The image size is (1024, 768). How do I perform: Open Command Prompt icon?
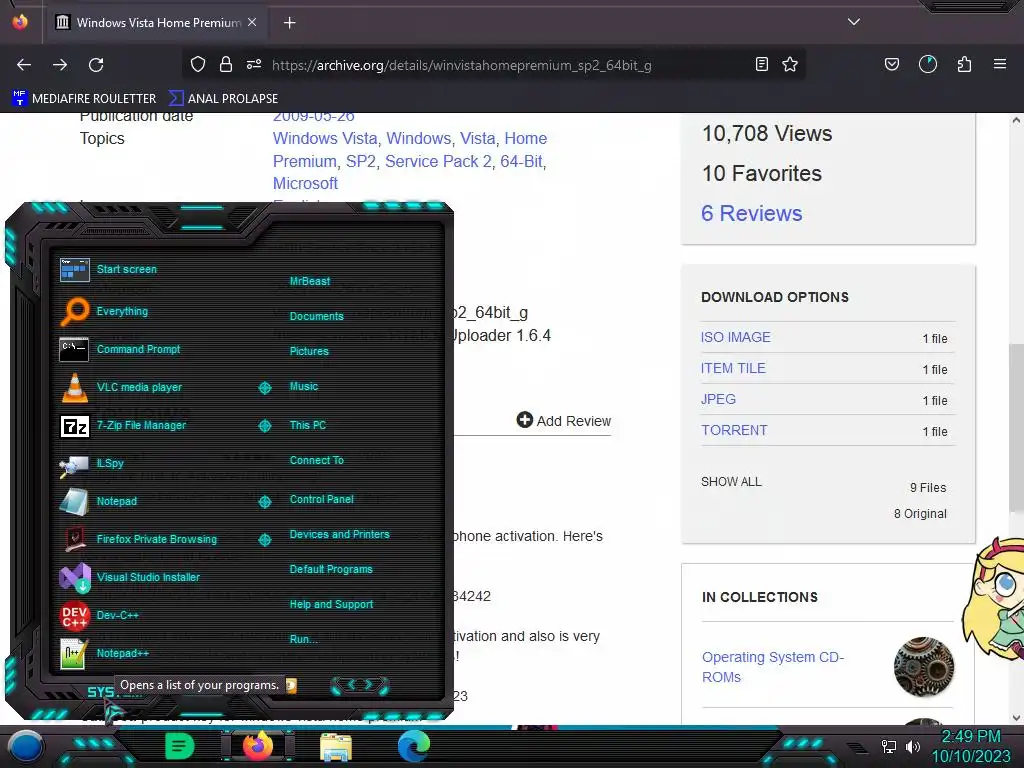(x=74, y=349)
